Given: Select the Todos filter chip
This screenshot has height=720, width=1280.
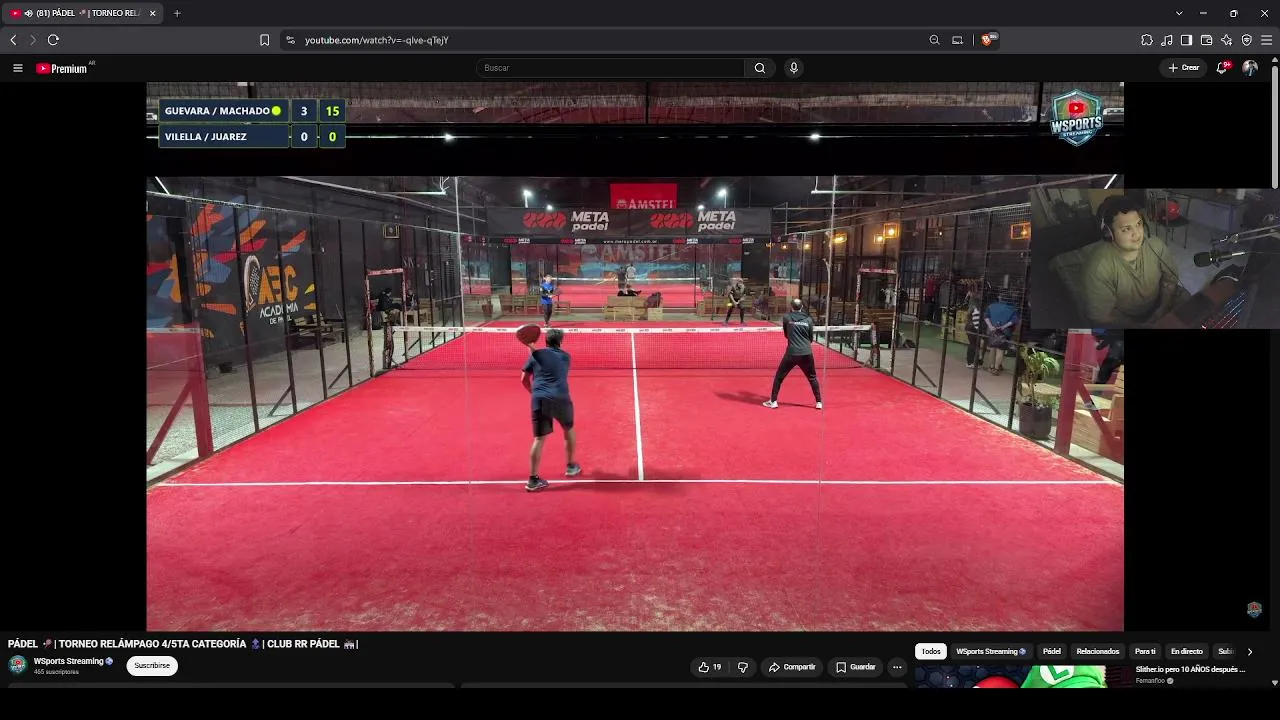Looking at the screenshot, I should [931, 651].
